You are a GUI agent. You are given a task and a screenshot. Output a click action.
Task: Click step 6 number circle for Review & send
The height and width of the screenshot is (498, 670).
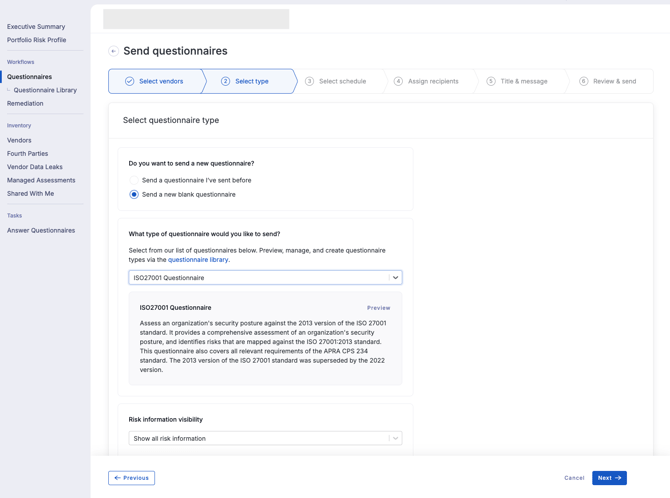[x=583, y=81]
